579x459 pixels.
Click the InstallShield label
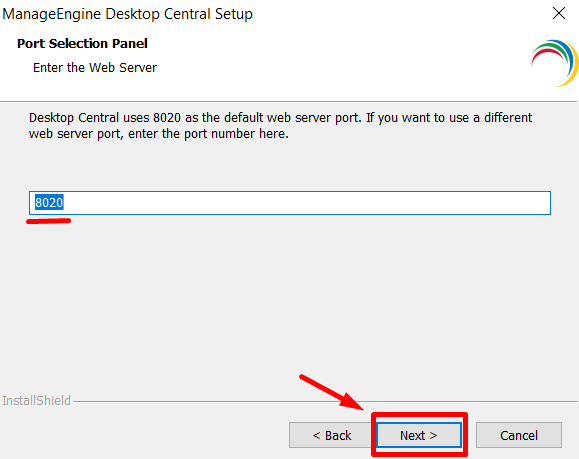(x=37, y=400)
